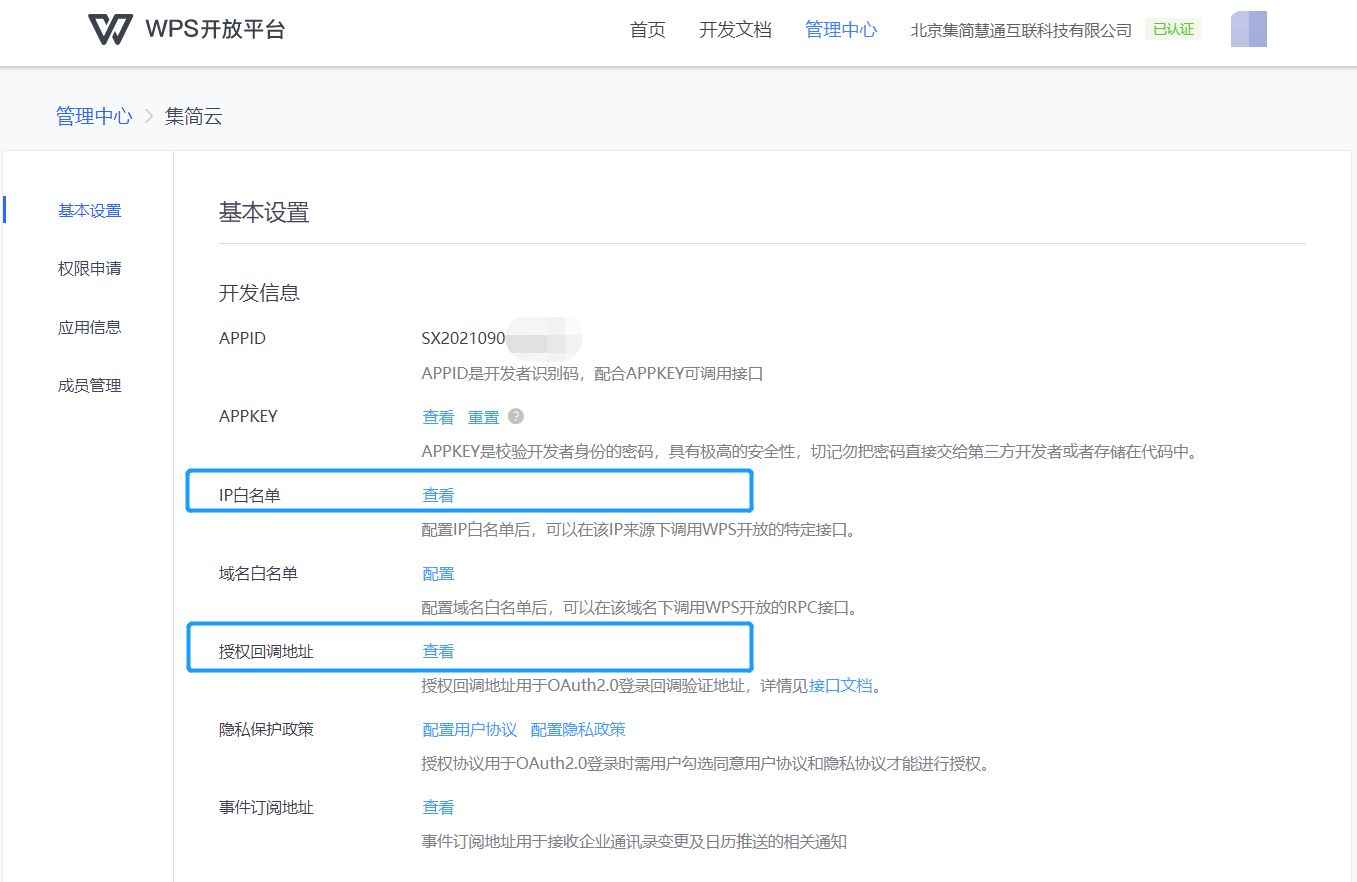This screenshot has width=1357, height=882.
Task: Switch to 权限申请 in the sidebar
Action: pos(90,268)
